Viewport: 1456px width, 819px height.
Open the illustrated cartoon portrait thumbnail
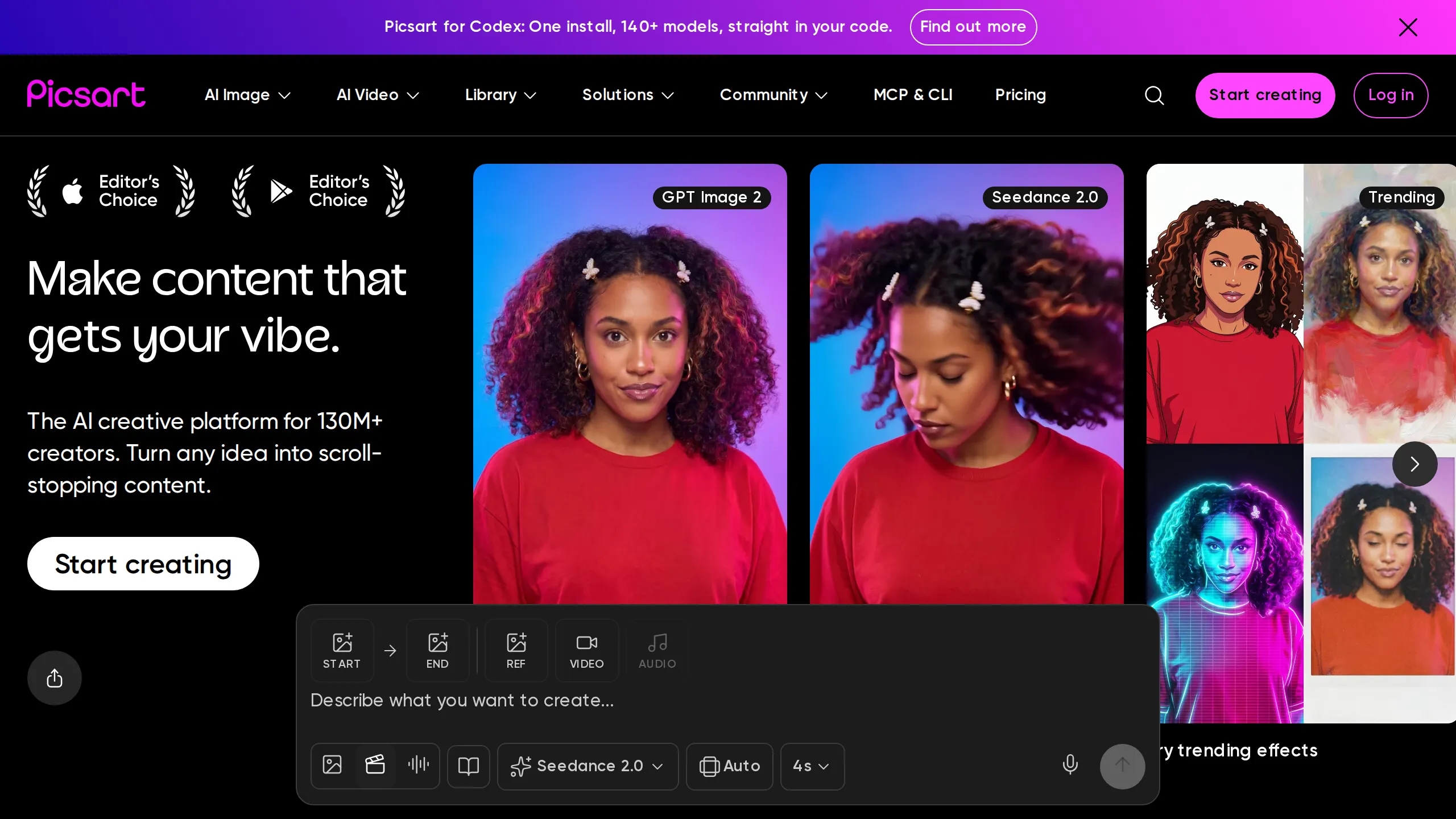[x=1225, y=304]
